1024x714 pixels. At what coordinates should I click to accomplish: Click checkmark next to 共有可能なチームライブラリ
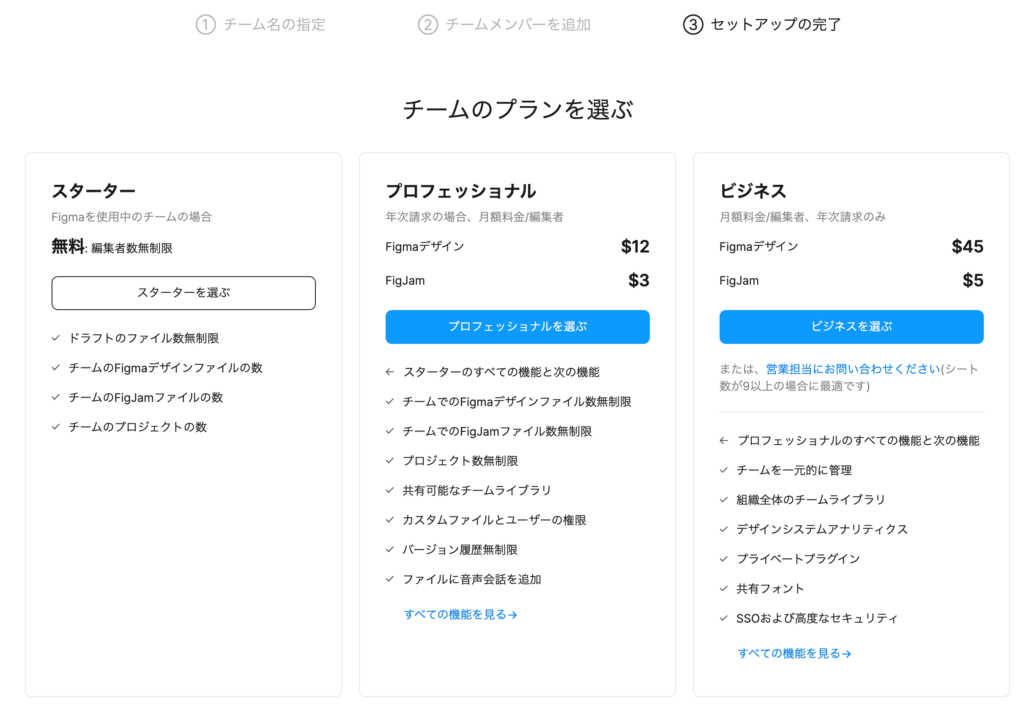[390, 491]
